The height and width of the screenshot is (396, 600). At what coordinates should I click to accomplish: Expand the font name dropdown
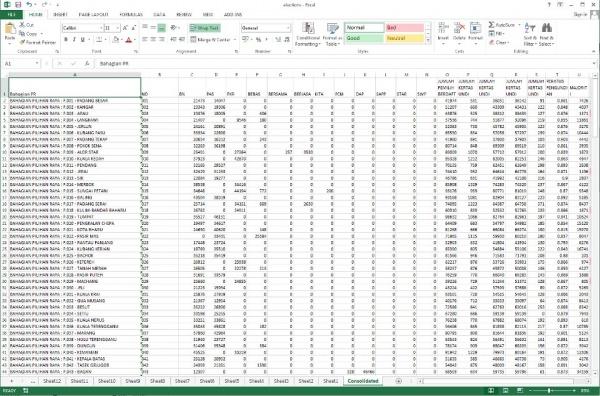(101, 28)
